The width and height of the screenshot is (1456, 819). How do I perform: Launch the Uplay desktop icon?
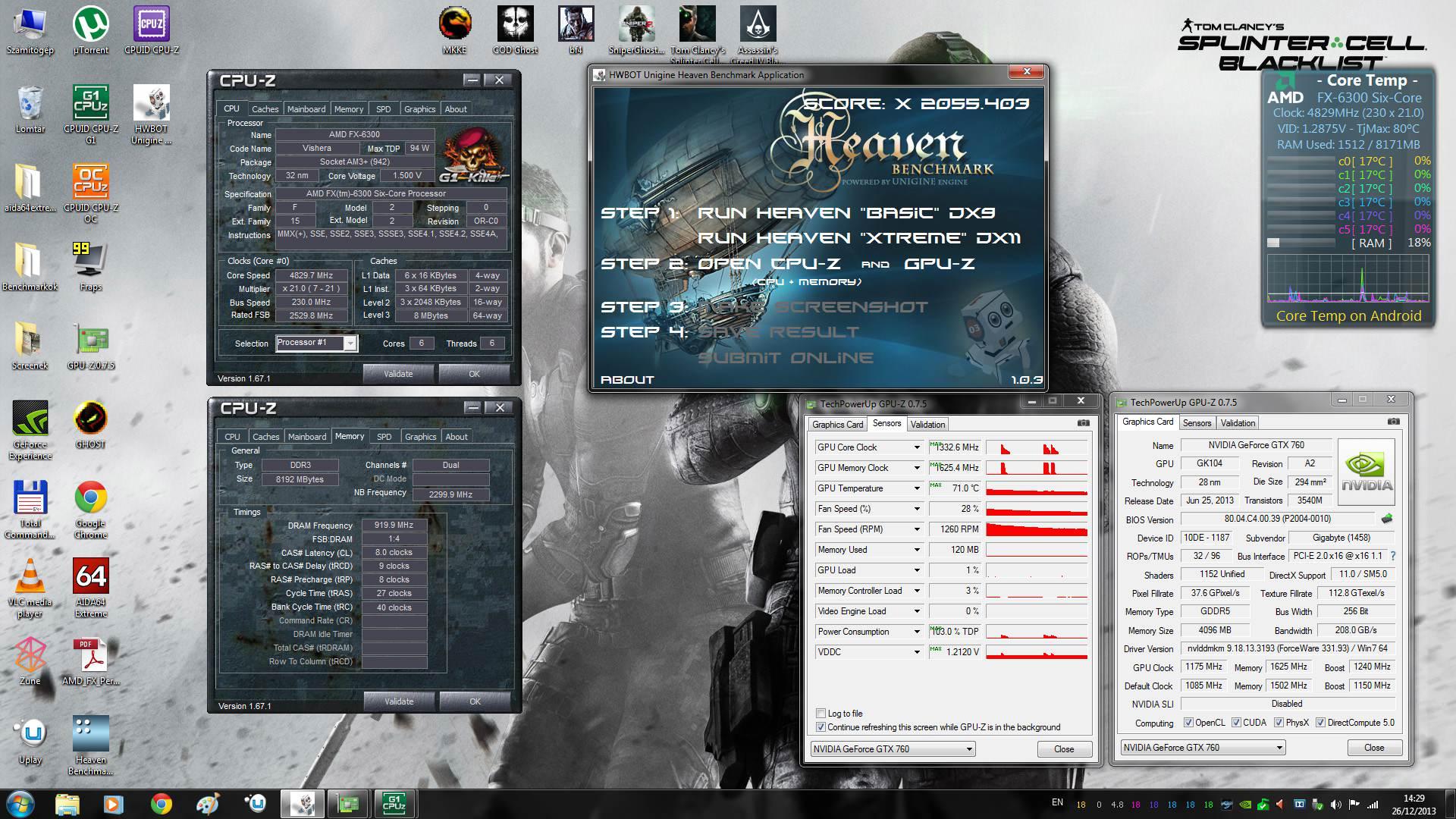30,739
